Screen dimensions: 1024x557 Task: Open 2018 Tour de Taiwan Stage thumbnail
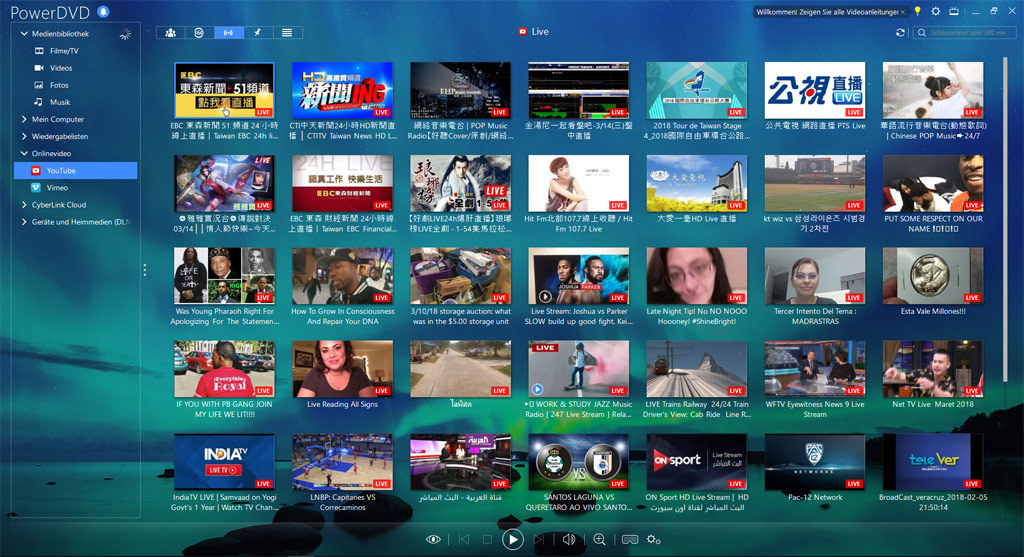[696, 90]
